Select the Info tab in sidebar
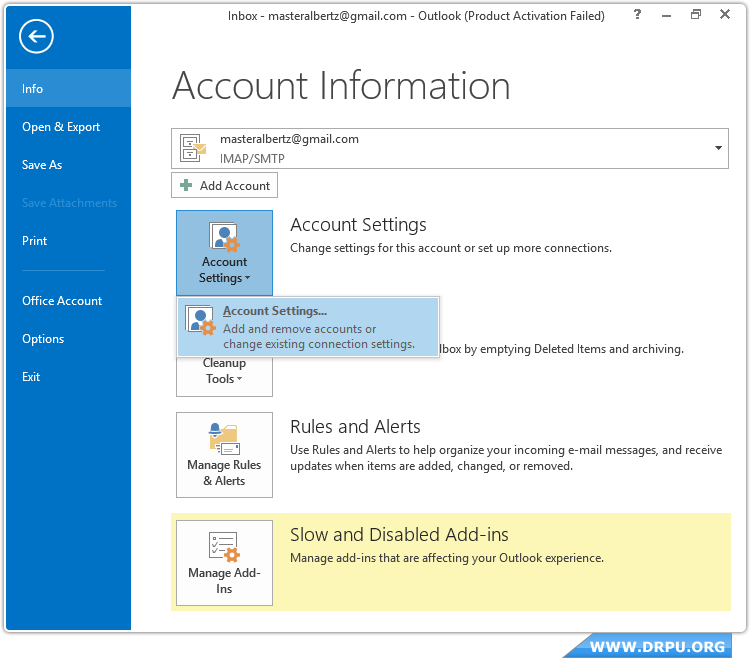Image resolution: width=750 pixels, height=666 pixels. tap(68, 89)
